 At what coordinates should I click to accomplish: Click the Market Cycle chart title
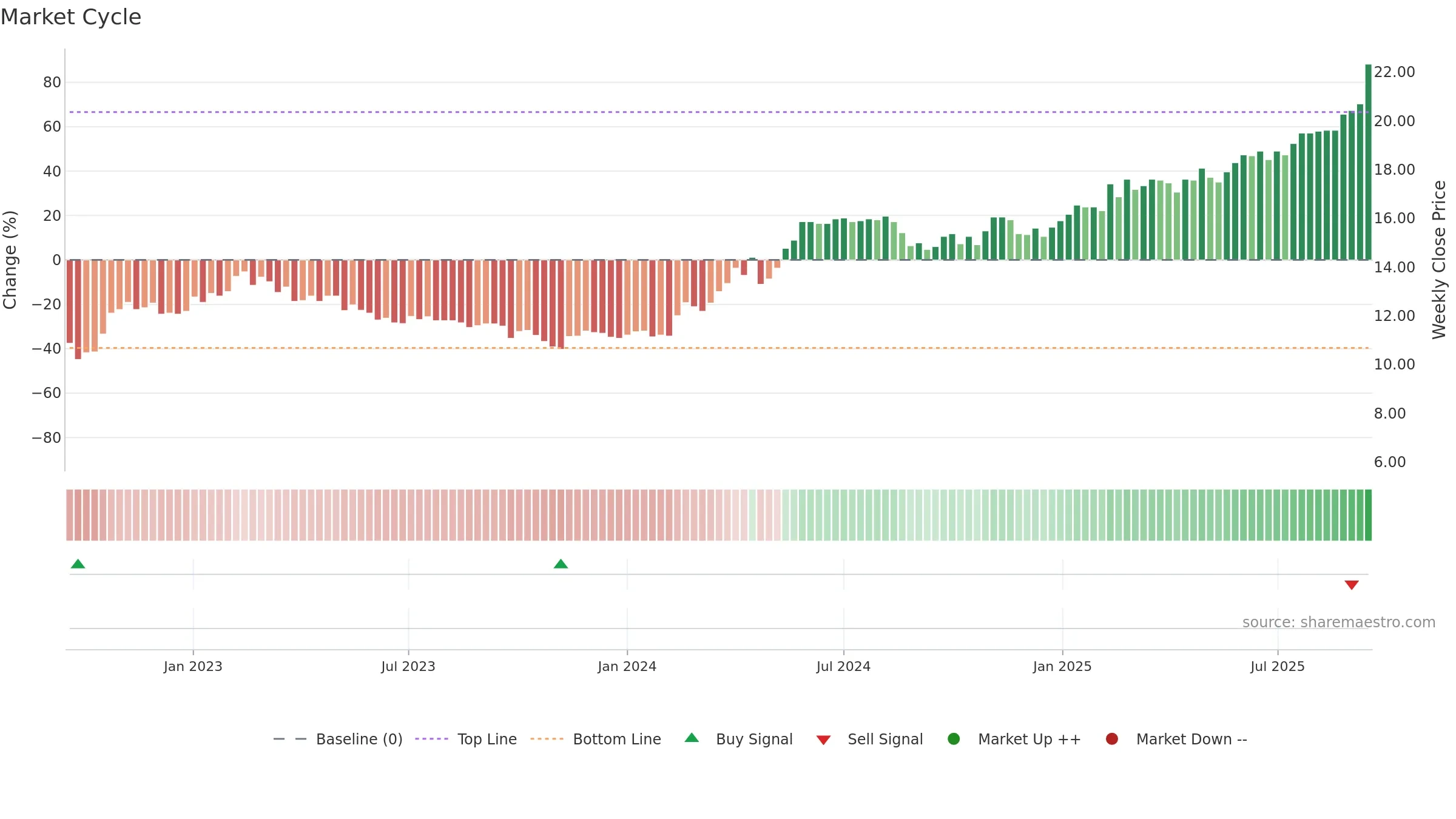(x=71, y=17)
